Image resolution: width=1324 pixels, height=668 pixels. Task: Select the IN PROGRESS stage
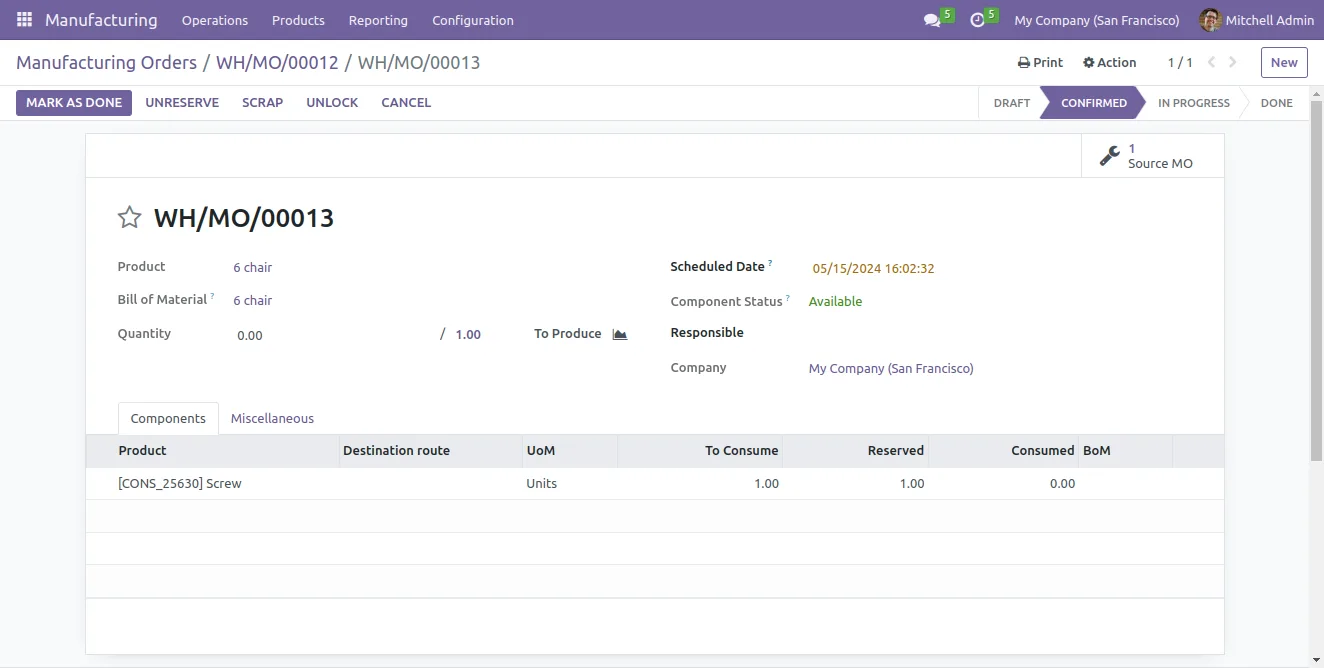point(1193,103)
